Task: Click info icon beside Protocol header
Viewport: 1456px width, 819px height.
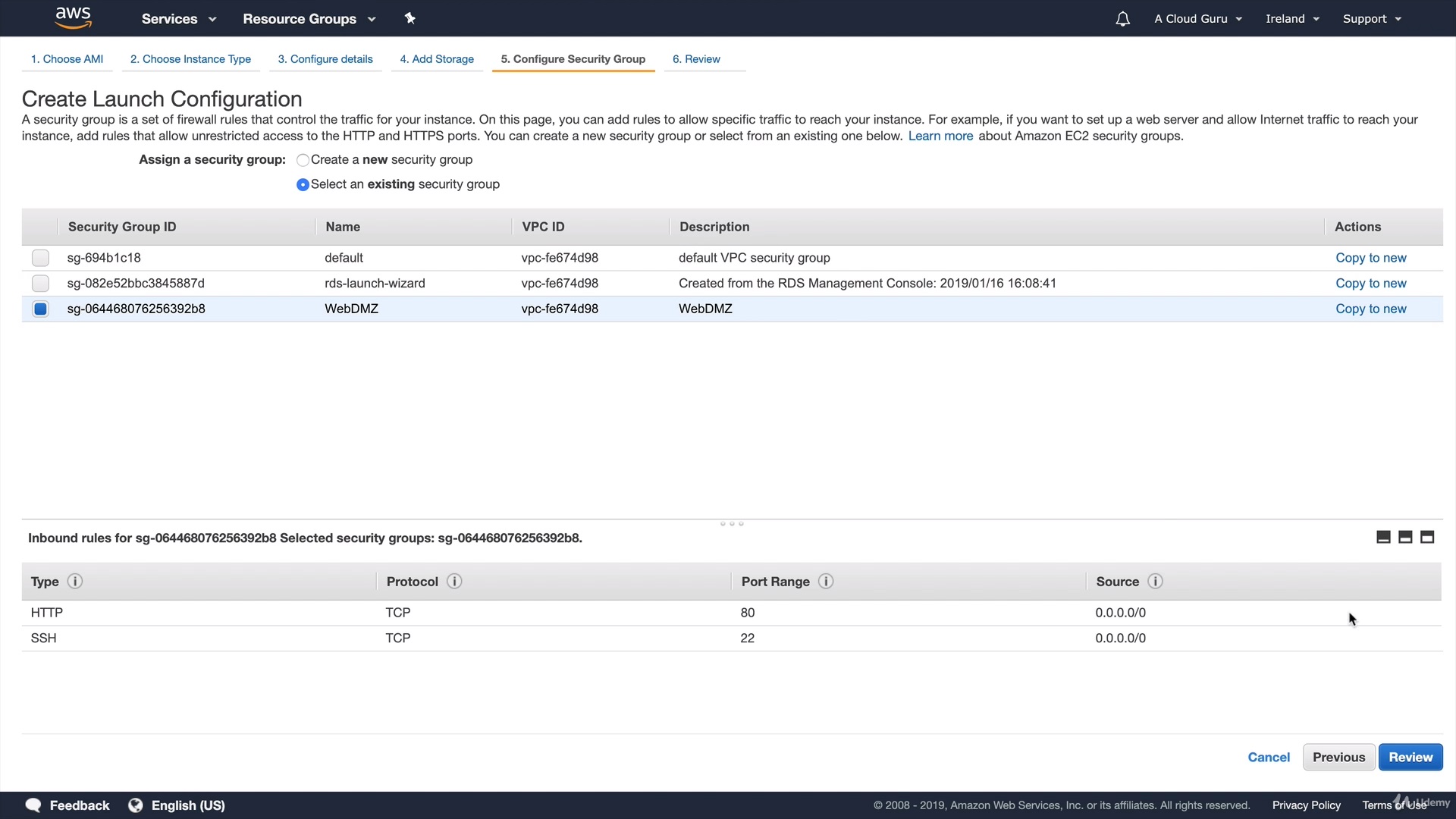Action: [x=454, y=582]
